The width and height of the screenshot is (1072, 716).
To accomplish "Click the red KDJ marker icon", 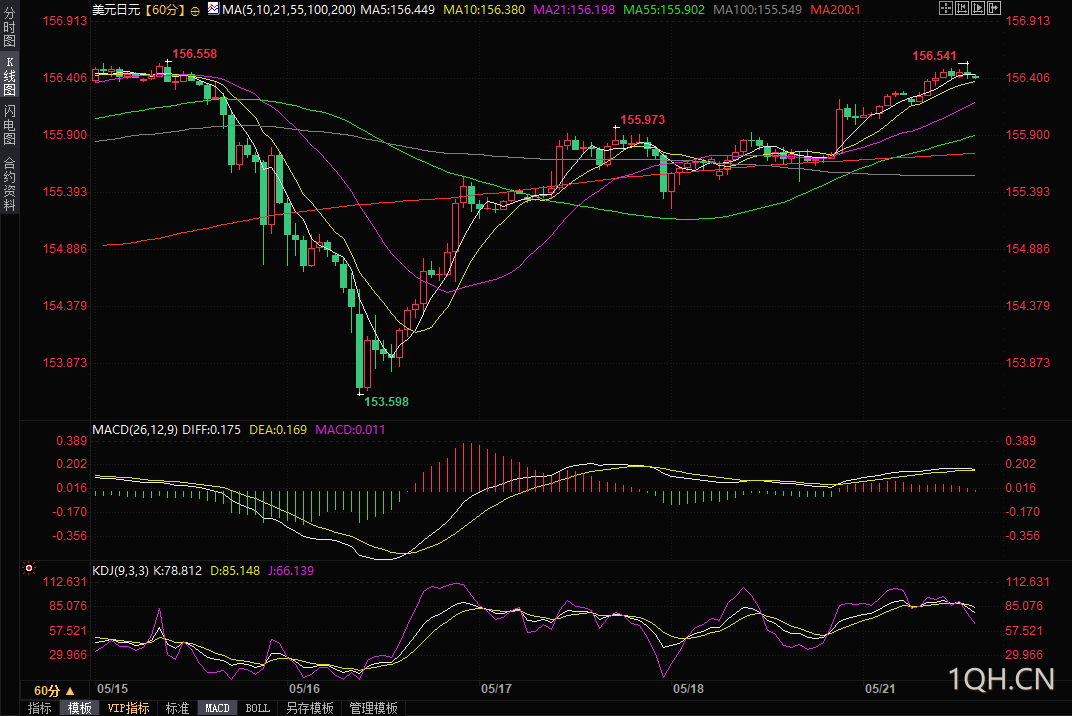I will (29, 568).
